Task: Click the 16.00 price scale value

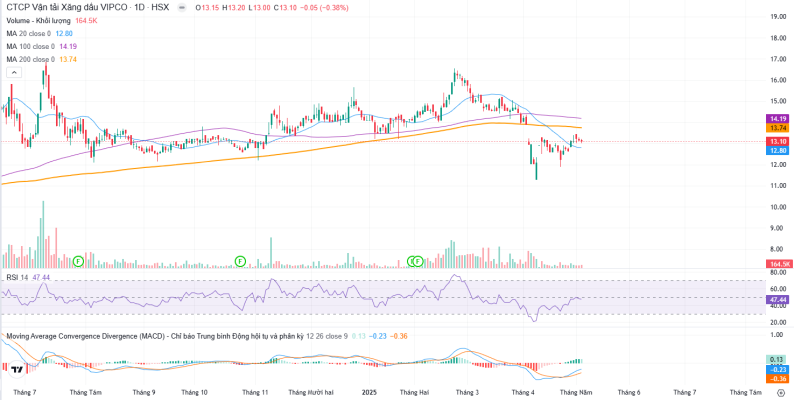Action: (x=777, y=80)
